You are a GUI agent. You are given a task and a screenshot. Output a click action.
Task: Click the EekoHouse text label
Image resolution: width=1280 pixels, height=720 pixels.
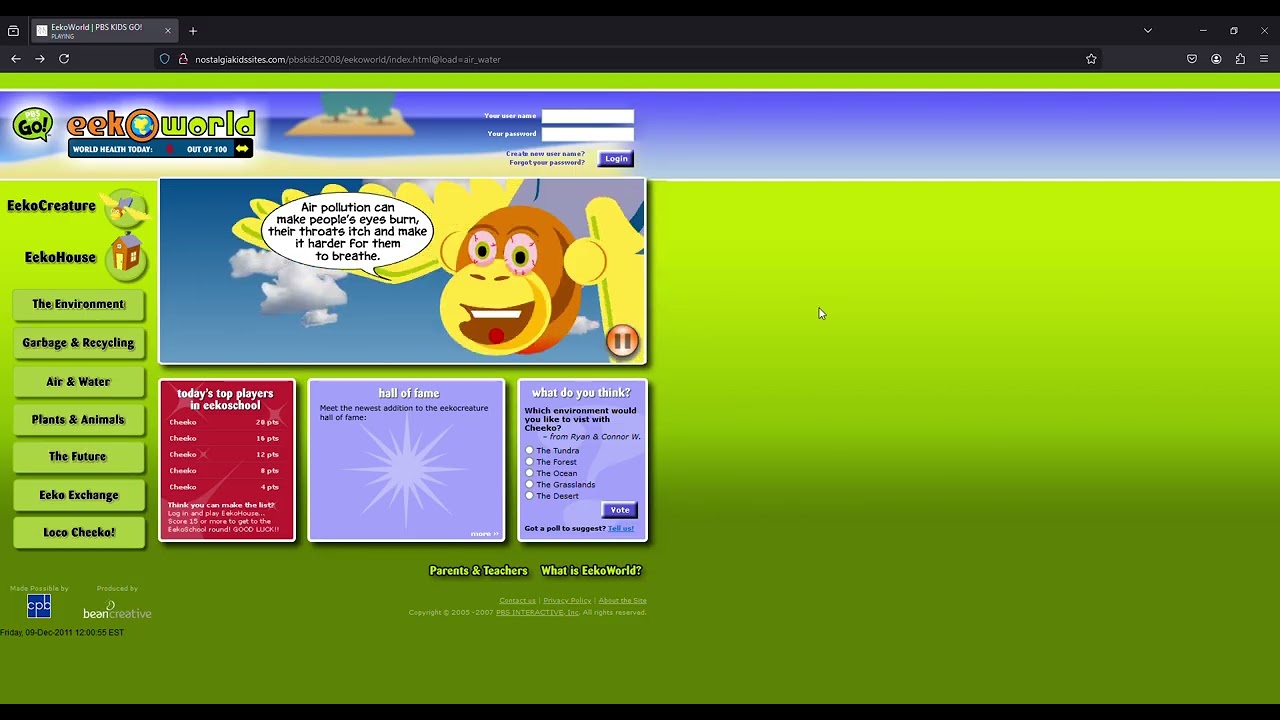(61, 257)
